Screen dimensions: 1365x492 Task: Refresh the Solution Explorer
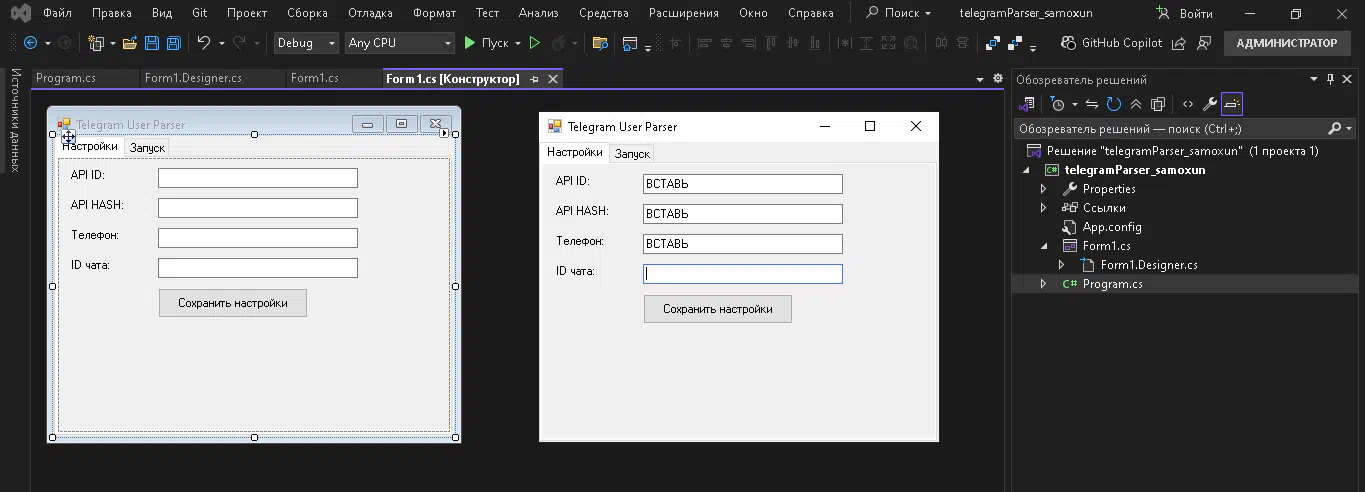click(x=1113, y=103)
